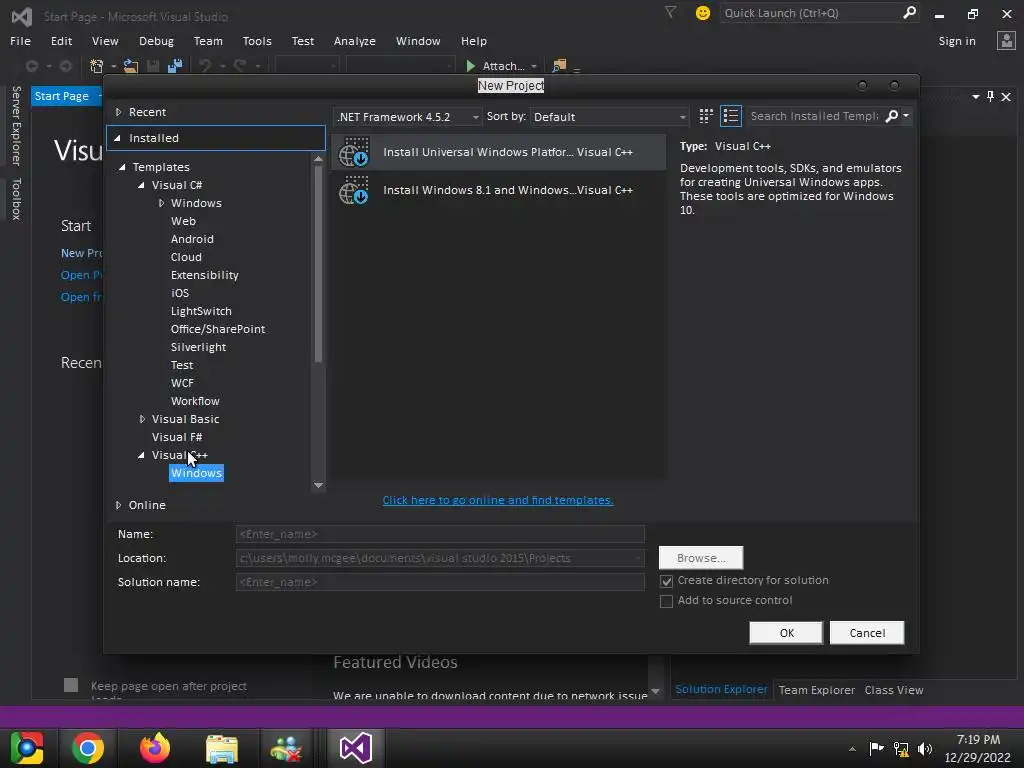
Task: Open the notifications flag icon
Action: click(670, 12)
